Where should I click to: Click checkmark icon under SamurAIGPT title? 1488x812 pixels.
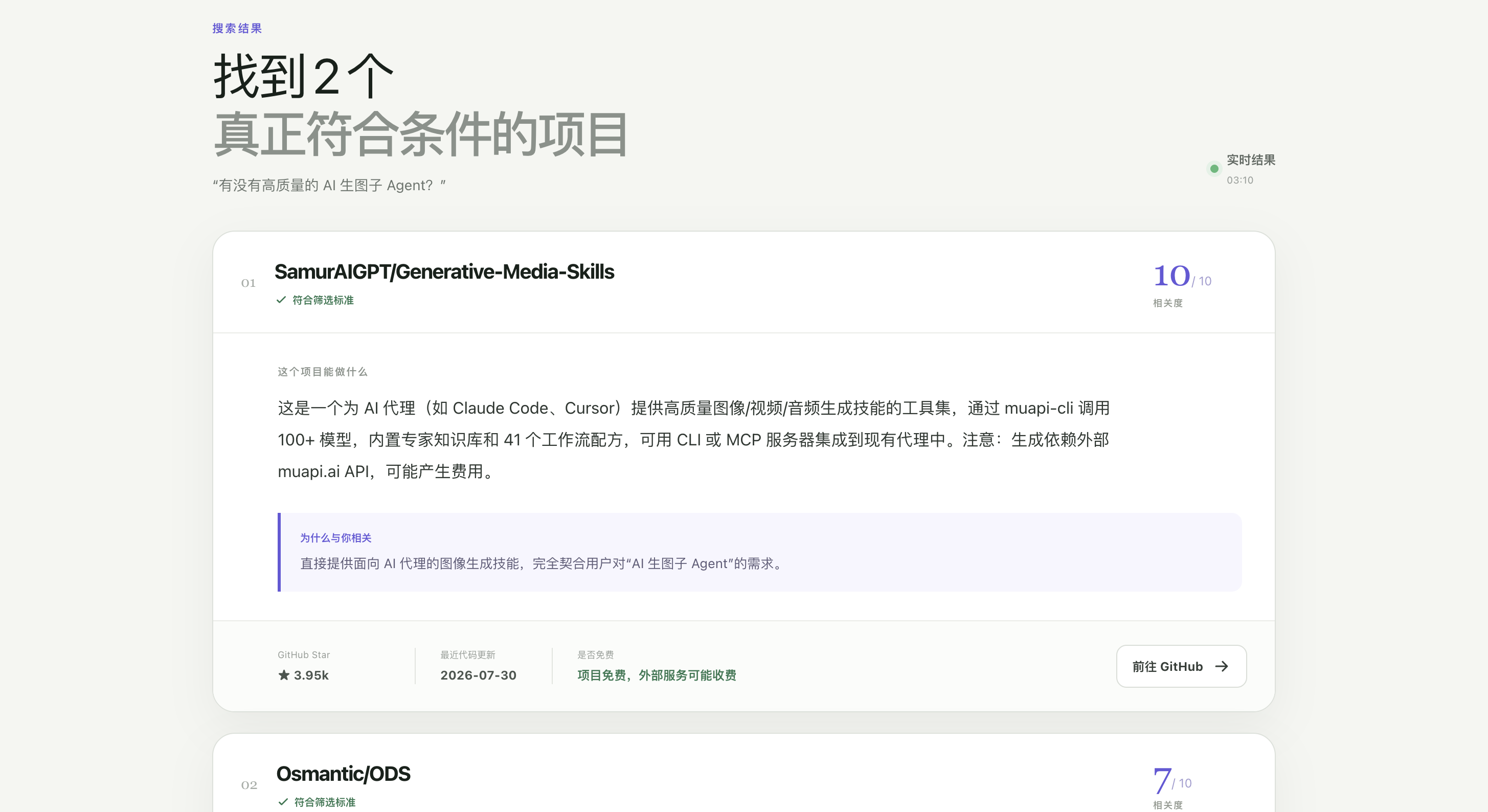coord(281,300)
